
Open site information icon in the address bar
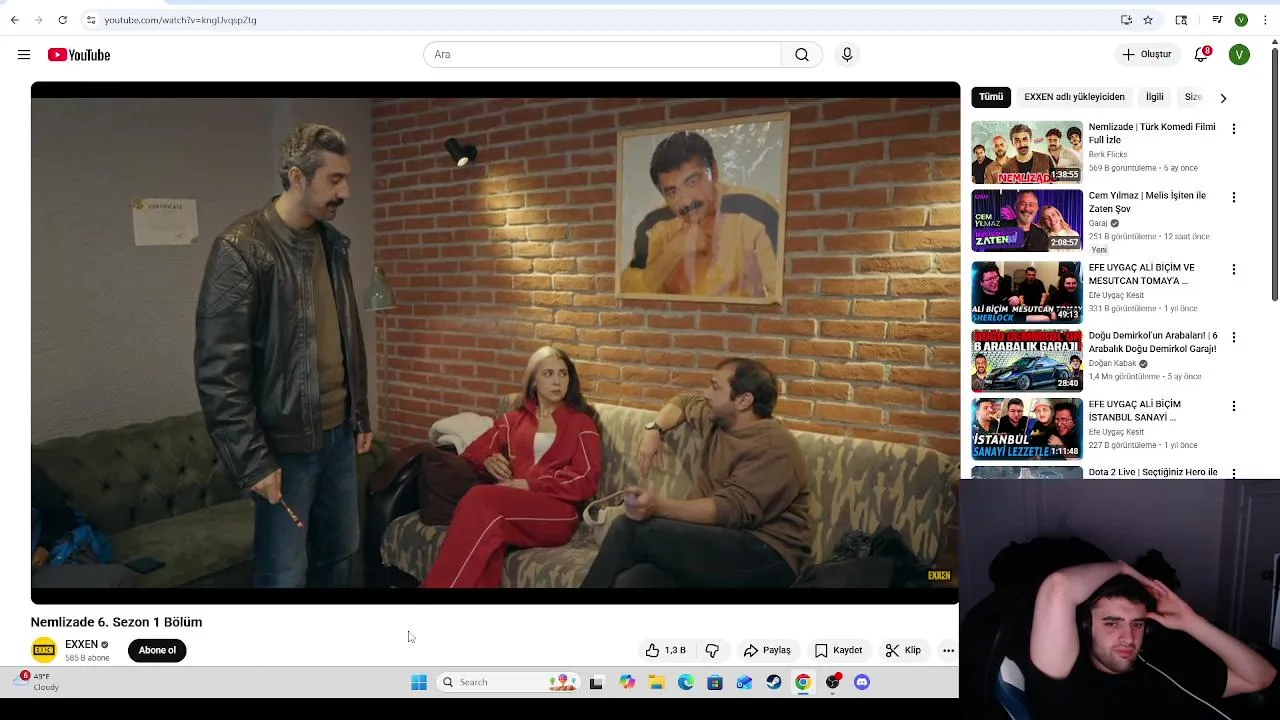[91, 20]
